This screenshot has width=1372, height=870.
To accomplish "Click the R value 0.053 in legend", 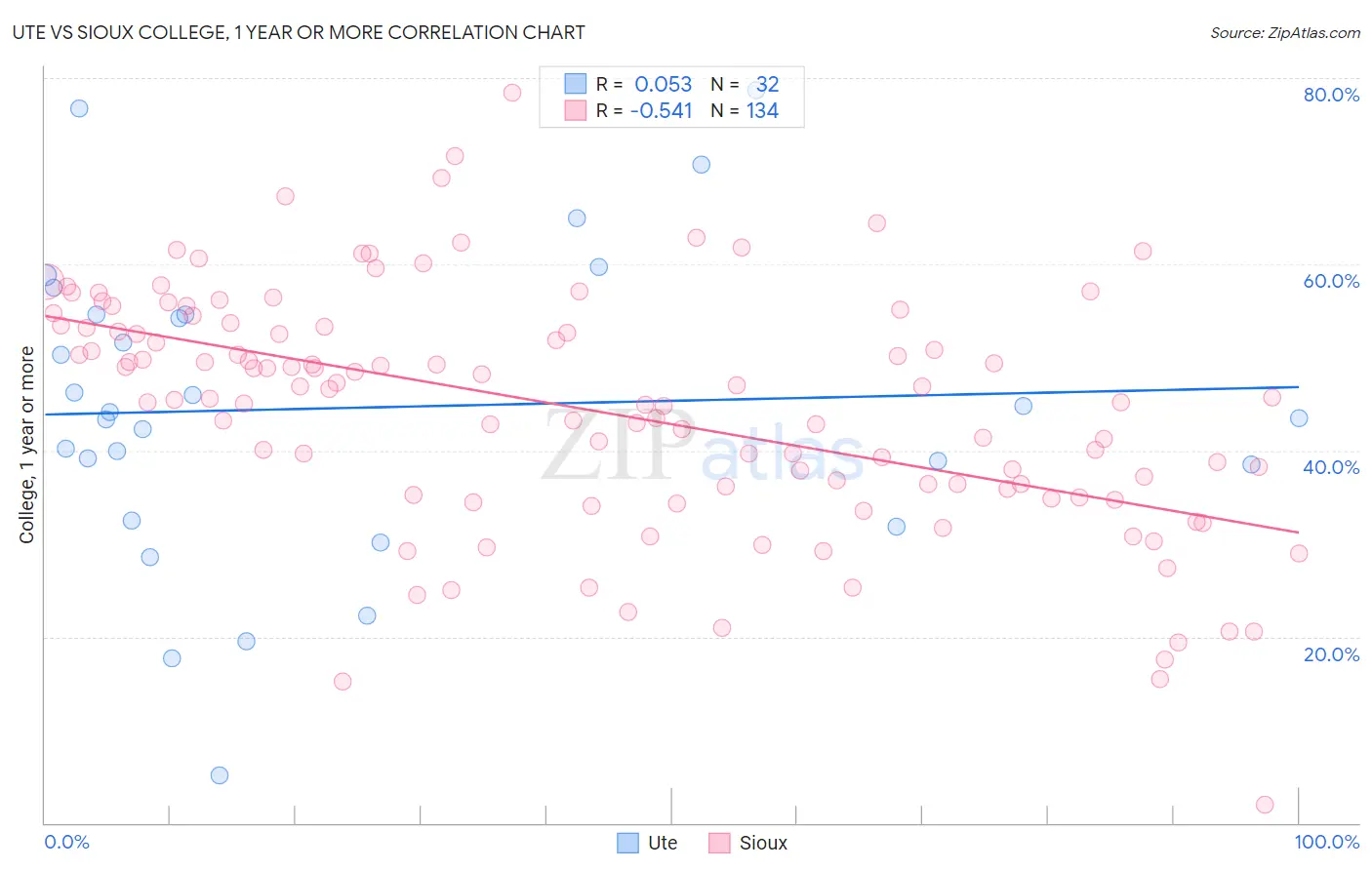I will [664, 84].
